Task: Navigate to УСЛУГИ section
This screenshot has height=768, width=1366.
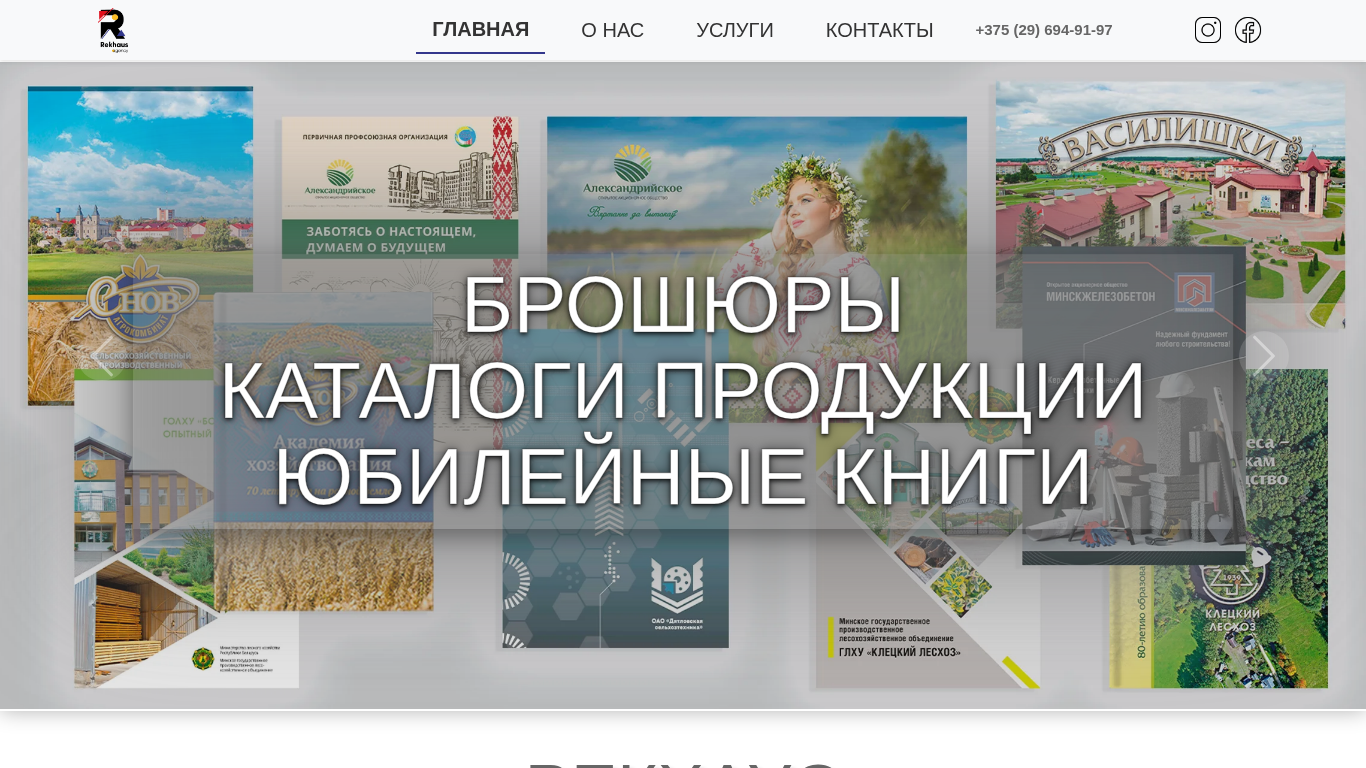Action: point(735,31)
